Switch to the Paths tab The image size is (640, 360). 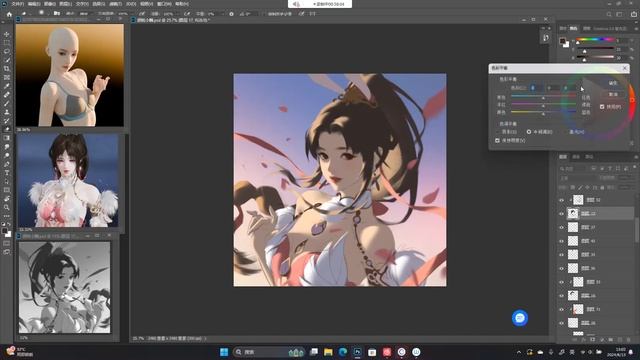pyautogui.click(x=589, y=157)
